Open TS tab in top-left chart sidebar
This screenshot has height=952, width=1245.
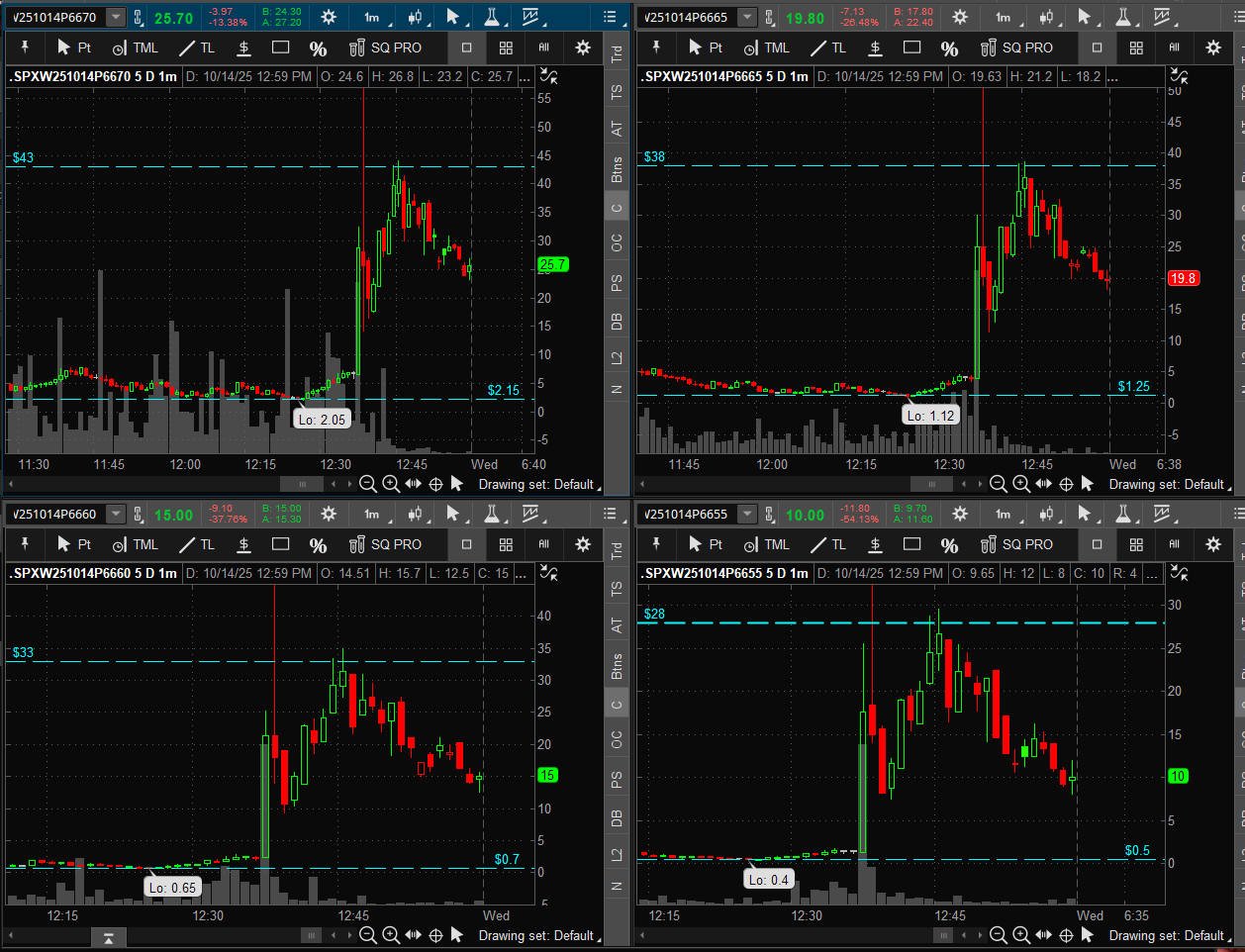(x=617, y=91)
